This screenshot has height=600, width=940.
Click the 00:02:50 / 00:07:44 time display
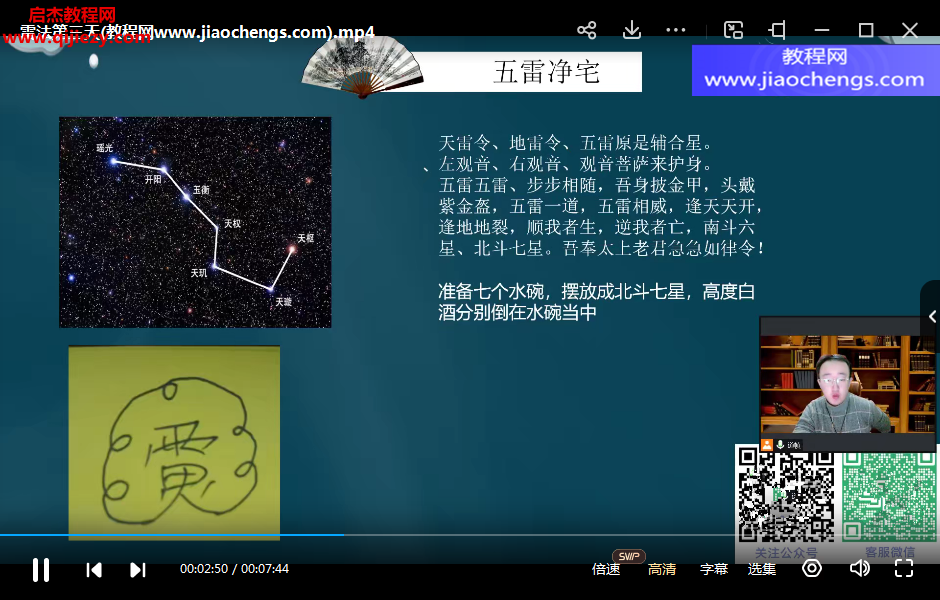point(234,568)
